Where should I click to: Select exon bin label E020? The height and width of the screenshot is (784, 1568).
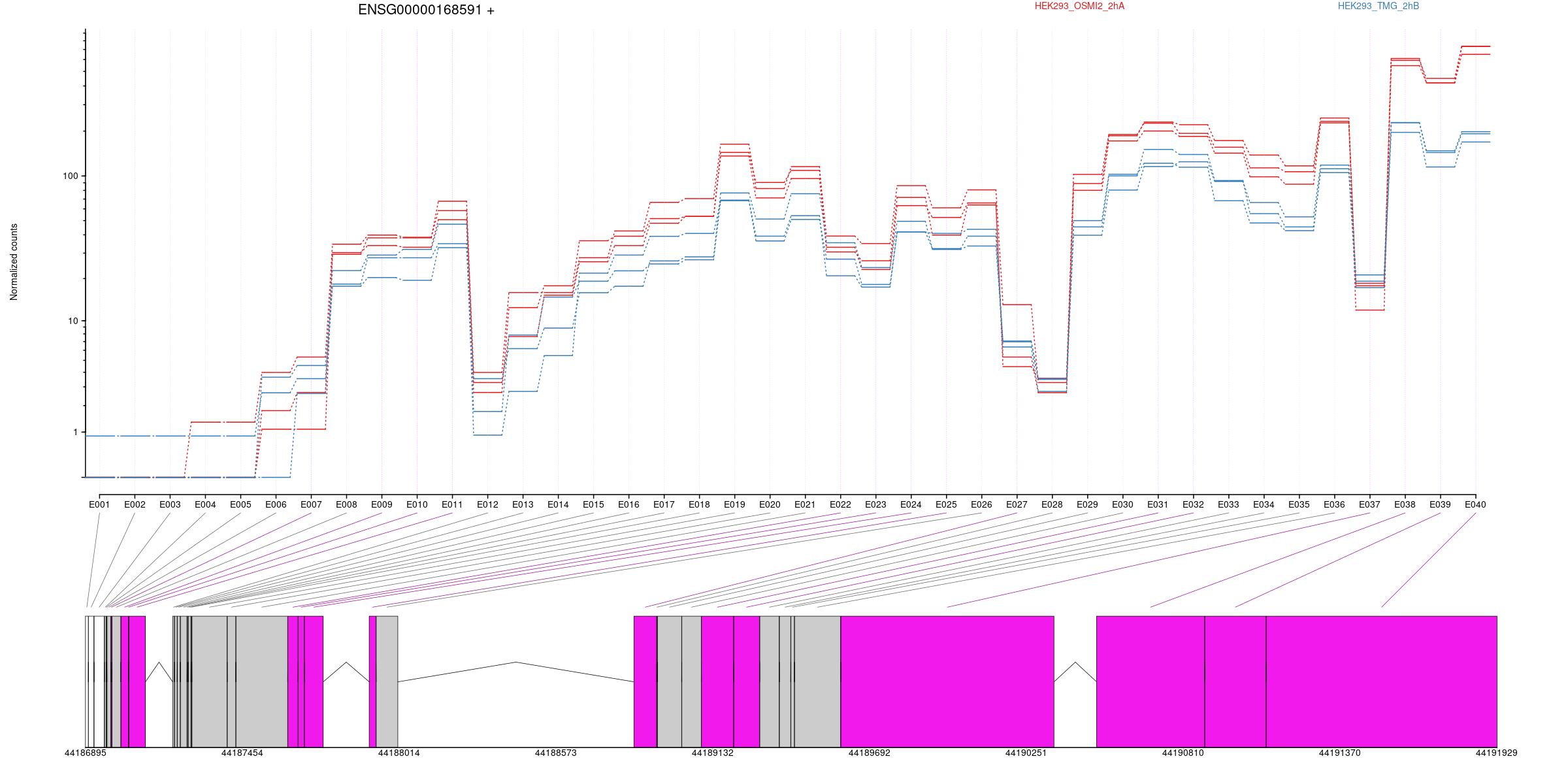tap(770, 504)
